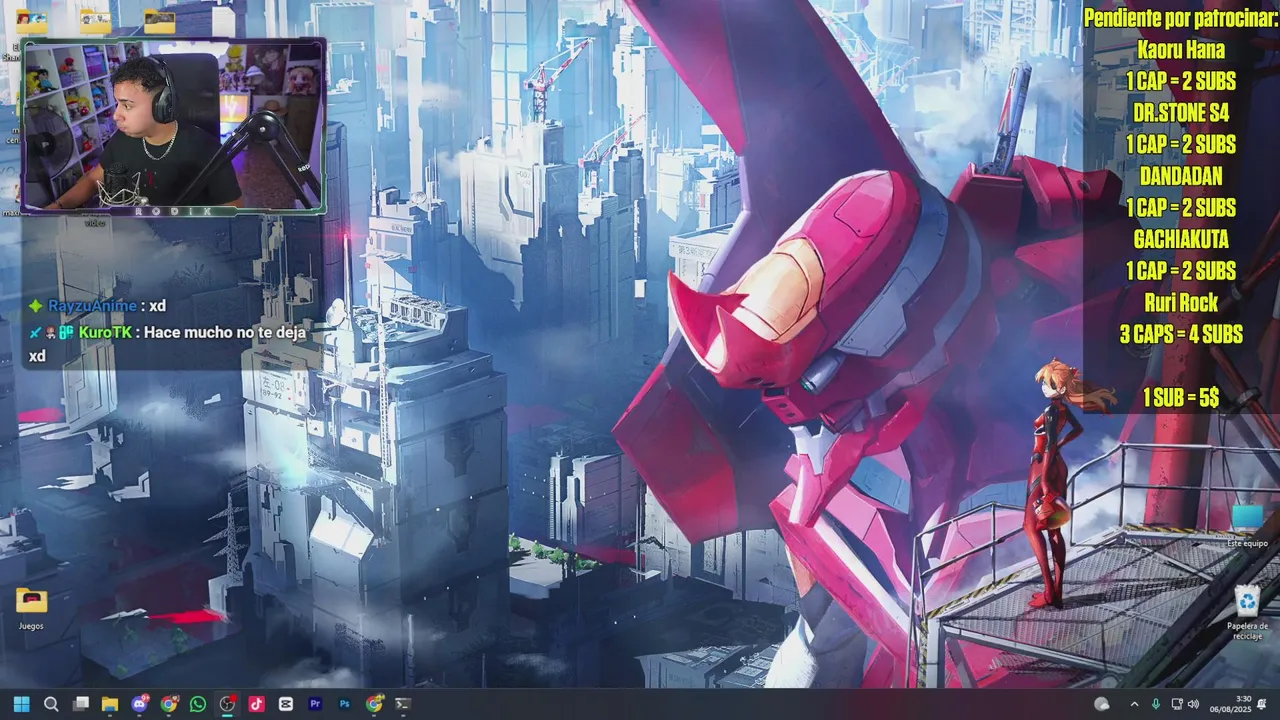Screen dimensions: 1280x720
Task: Click the green microphone tray icon
Action: point(1156,704)
